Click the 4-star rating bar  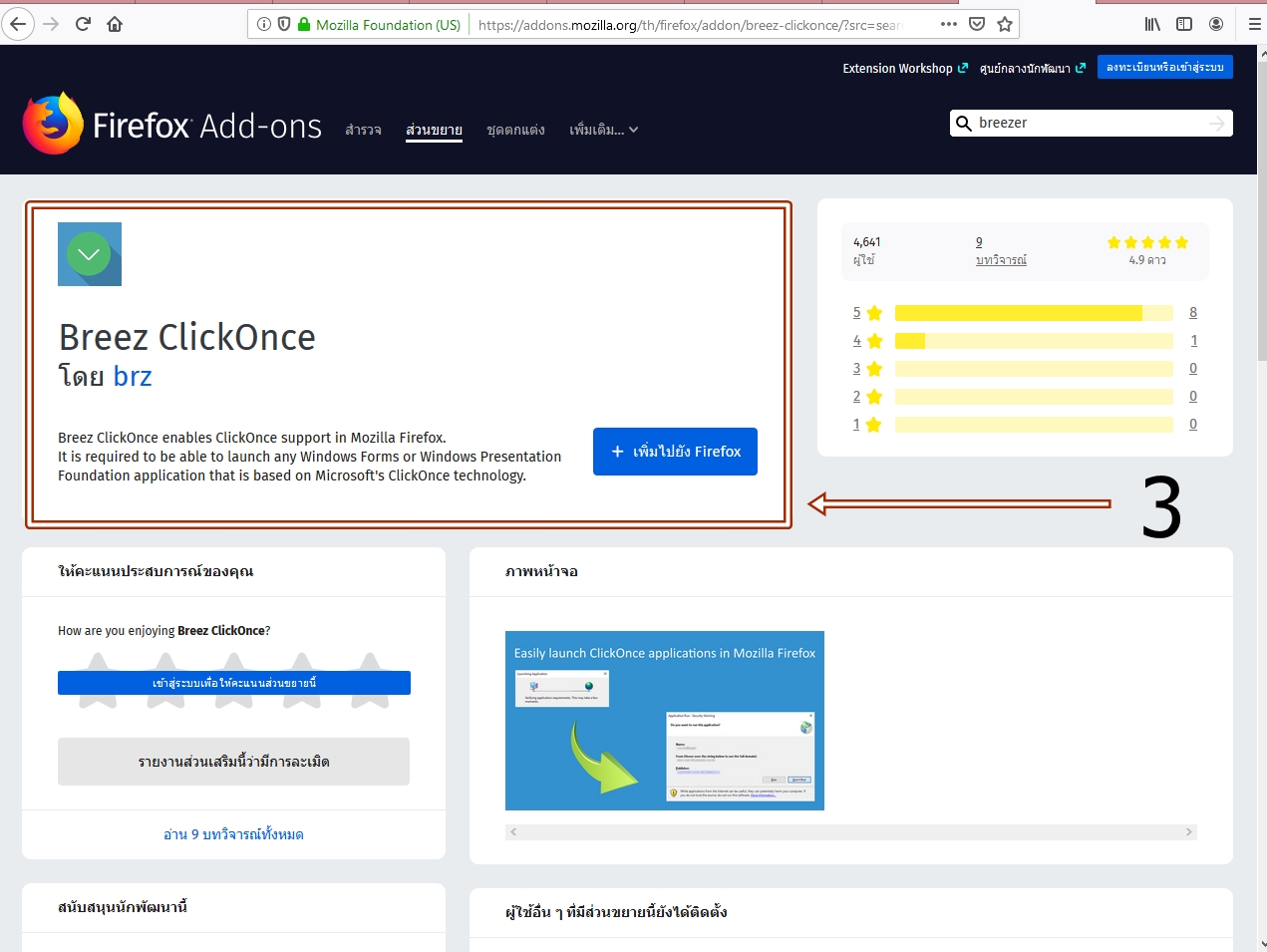[1034, 341]
